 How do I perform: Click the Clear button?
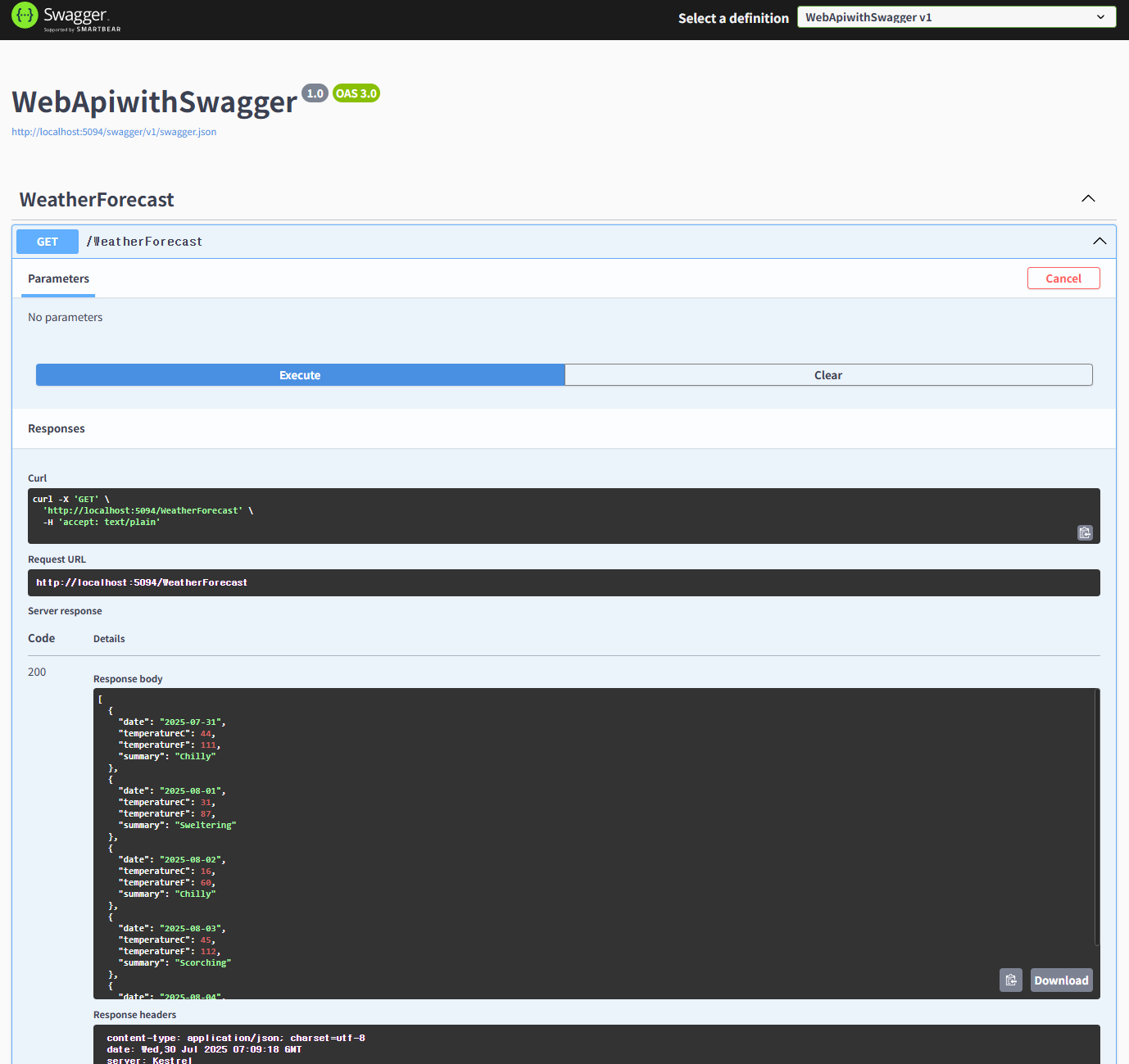tap(828, 375)
